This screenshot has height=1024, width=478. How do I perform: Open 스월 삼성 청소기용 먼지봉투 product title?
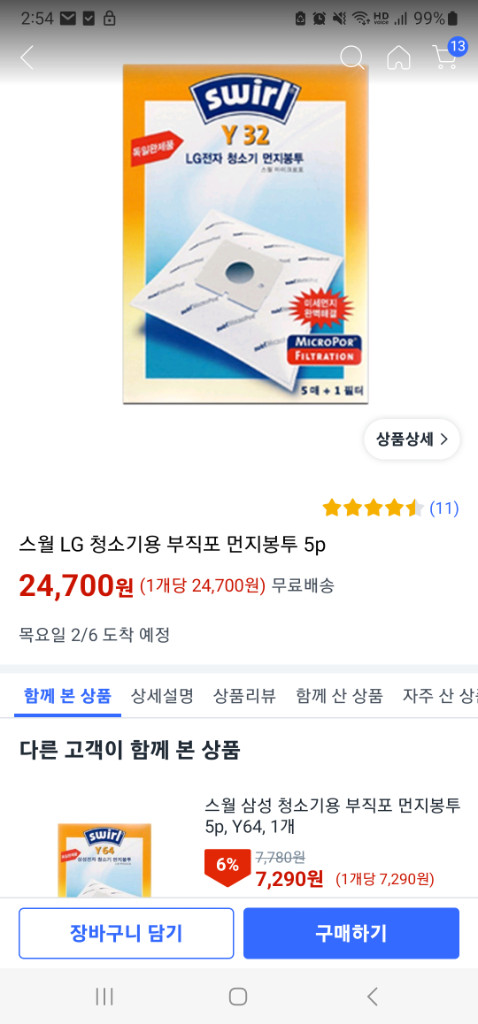332,816
